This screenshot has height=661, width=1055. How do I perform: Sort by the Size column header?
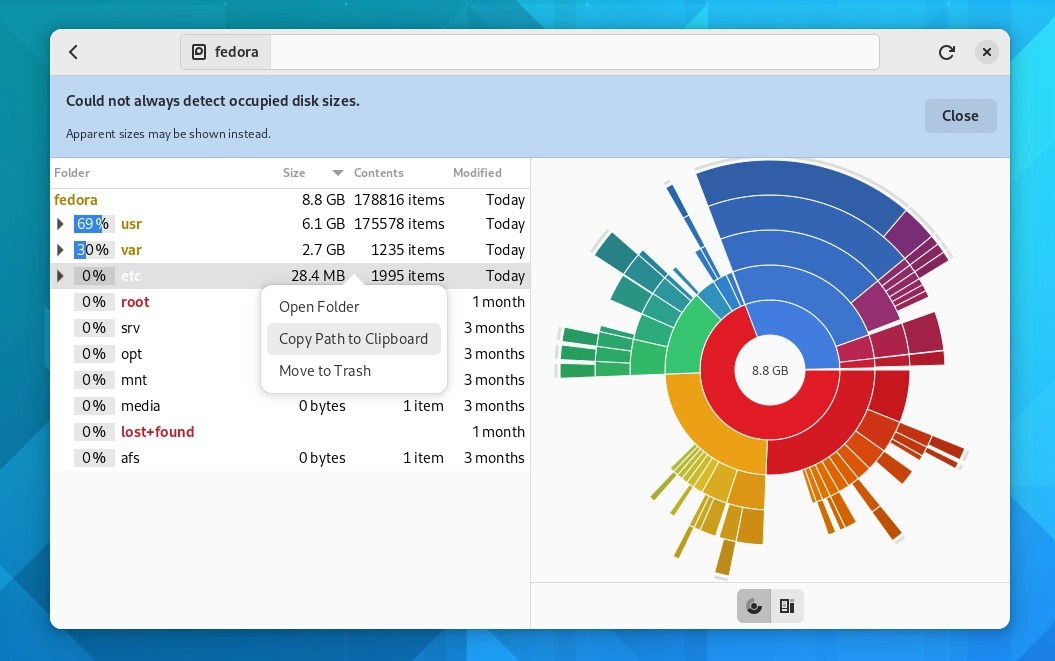294,173
